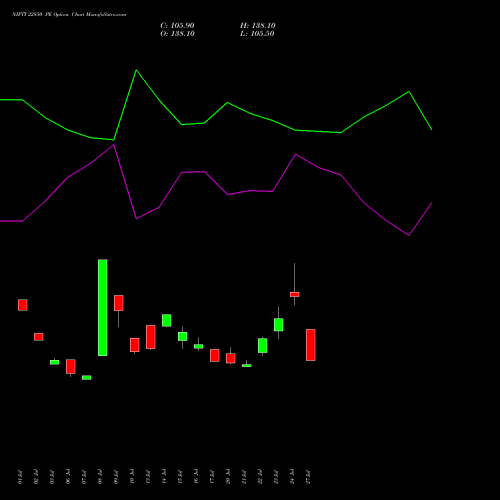500x500 pixels.
Task: Click the green candle on 22 Jul
Action: click(263, 346)
